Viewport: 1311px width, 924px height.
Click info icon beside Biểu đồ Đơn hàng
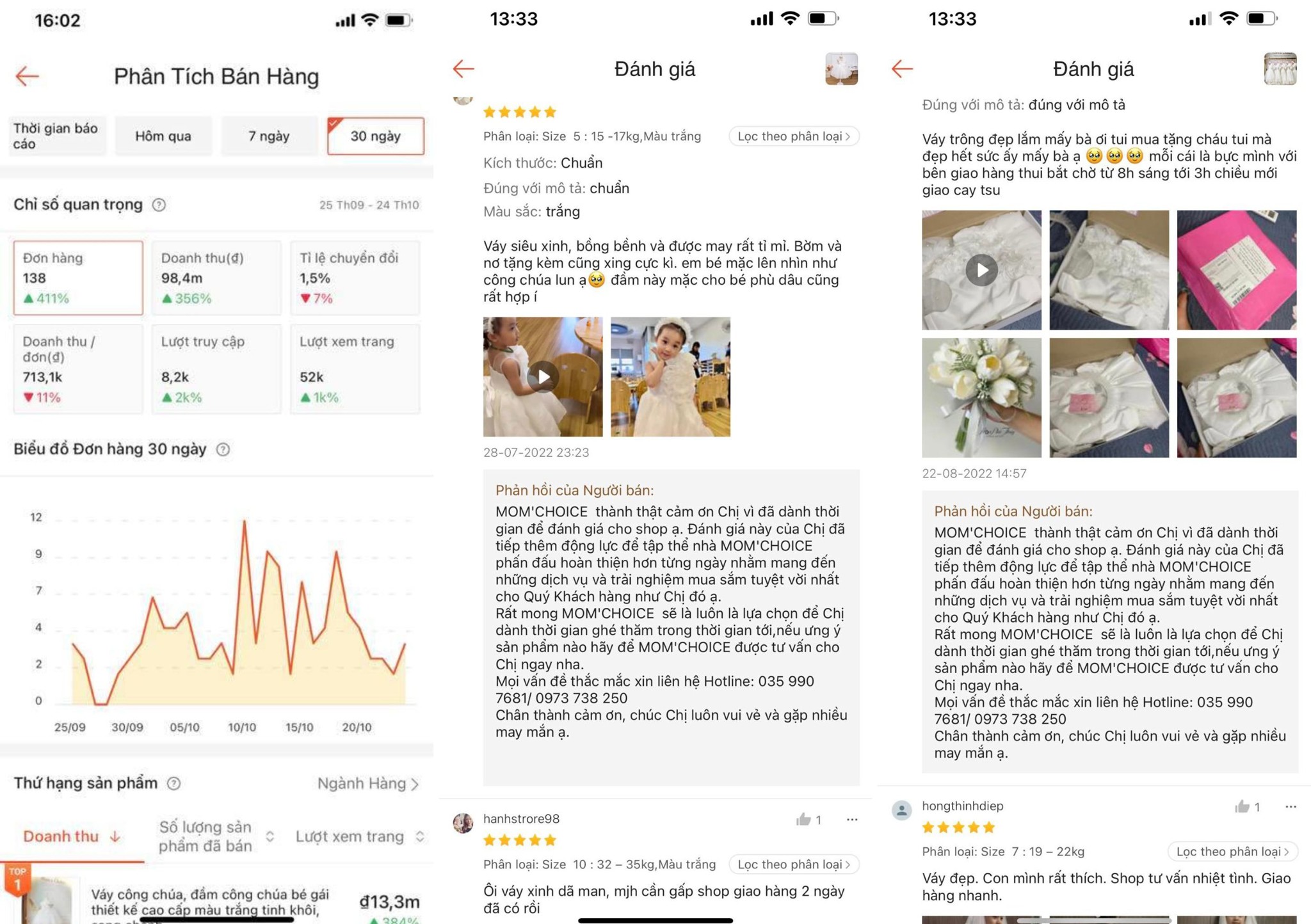click(223, 449)
